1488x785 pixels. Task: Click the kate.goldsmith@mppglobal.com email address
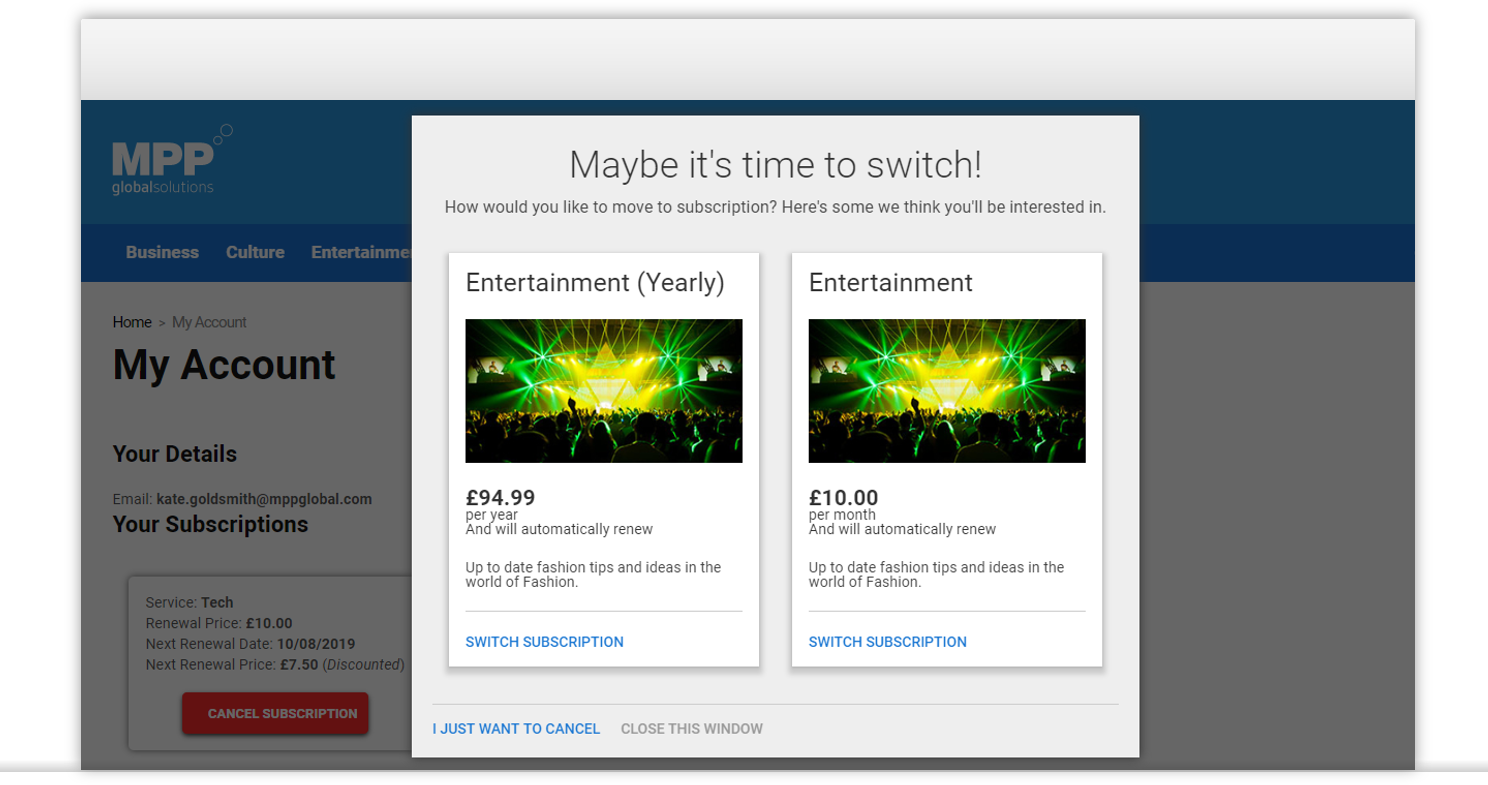tap(264, 499)
